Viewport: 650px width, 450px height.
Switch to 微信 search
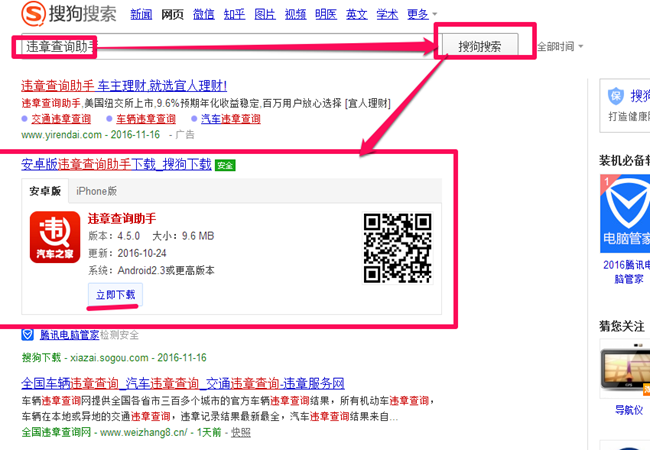point(204,15)
